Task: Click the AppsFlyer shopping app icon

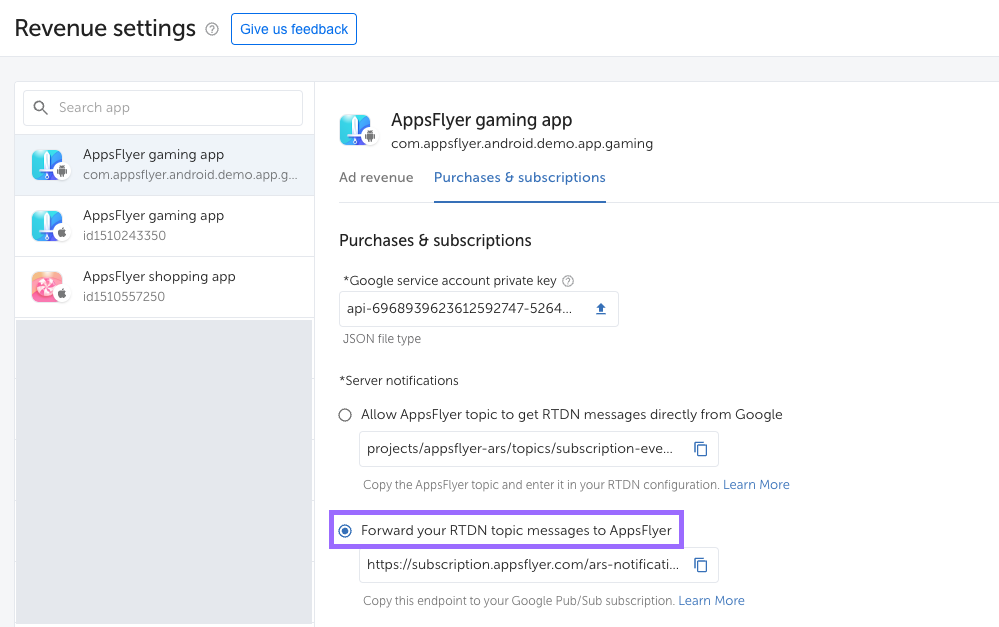Action: click(48, 287)
